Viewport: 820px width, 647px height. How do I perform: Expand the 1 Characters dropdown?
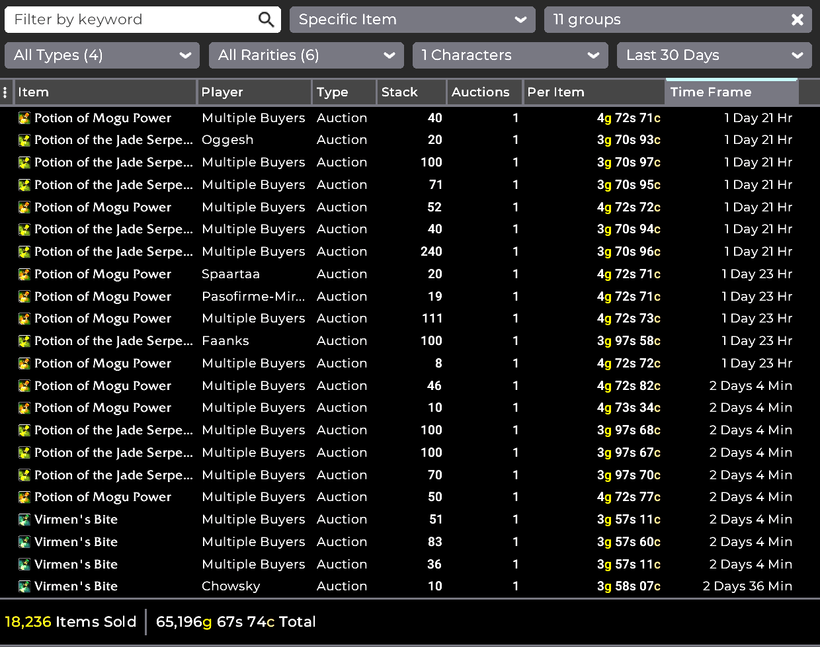point(510,55)
